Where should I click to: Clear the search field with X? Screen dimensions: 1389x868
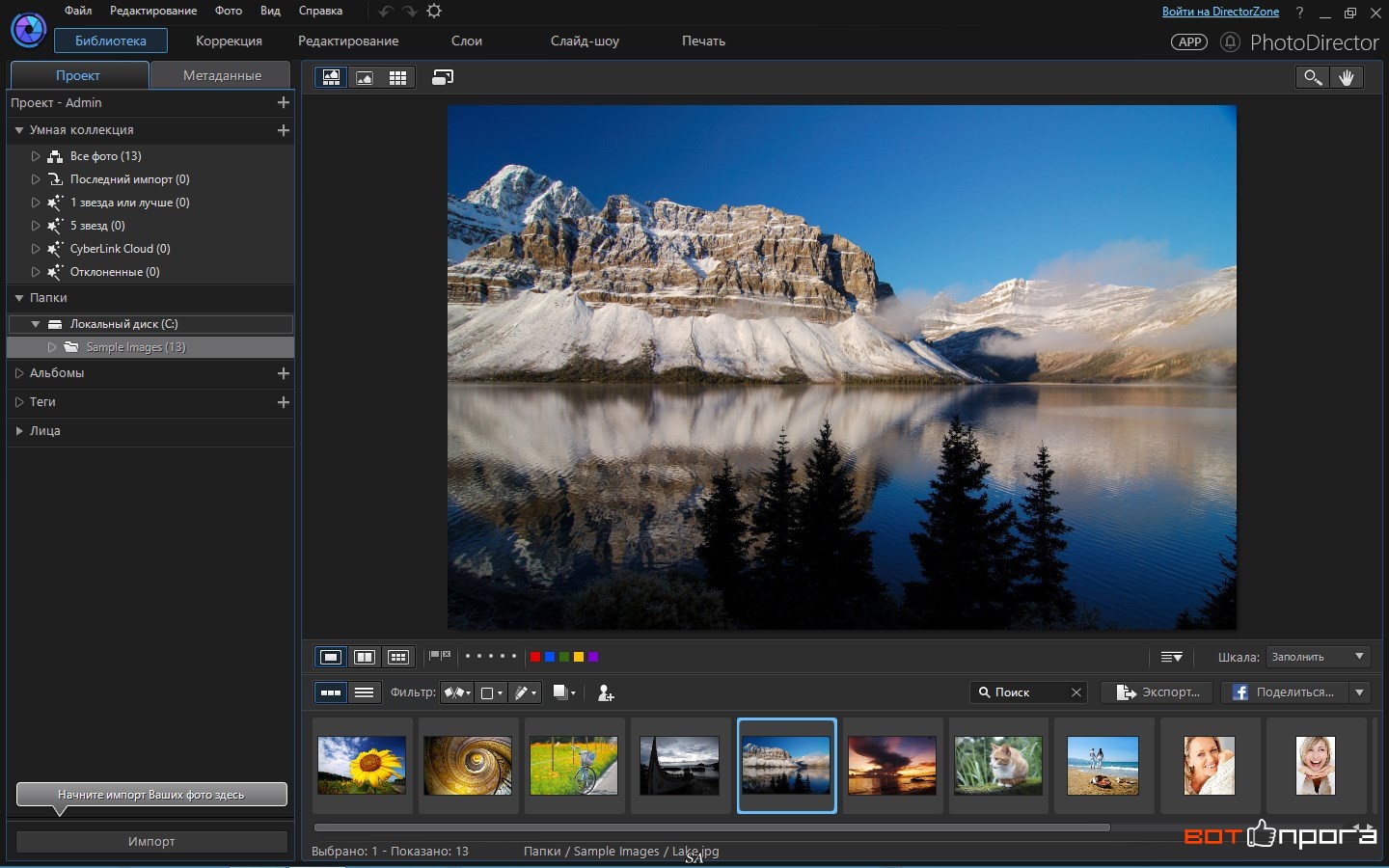click(1076, 692)
